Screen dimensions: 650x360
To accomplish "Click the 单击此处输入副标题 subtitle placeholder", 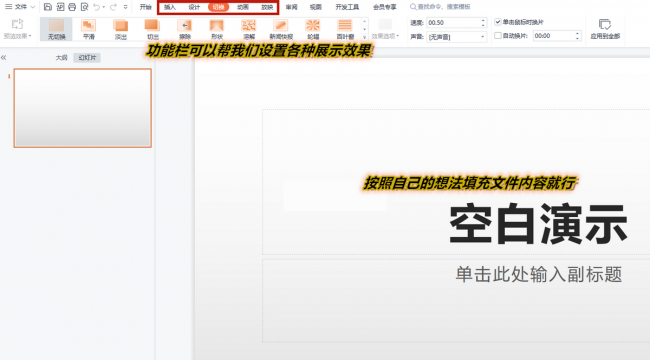I will (538, 275).
